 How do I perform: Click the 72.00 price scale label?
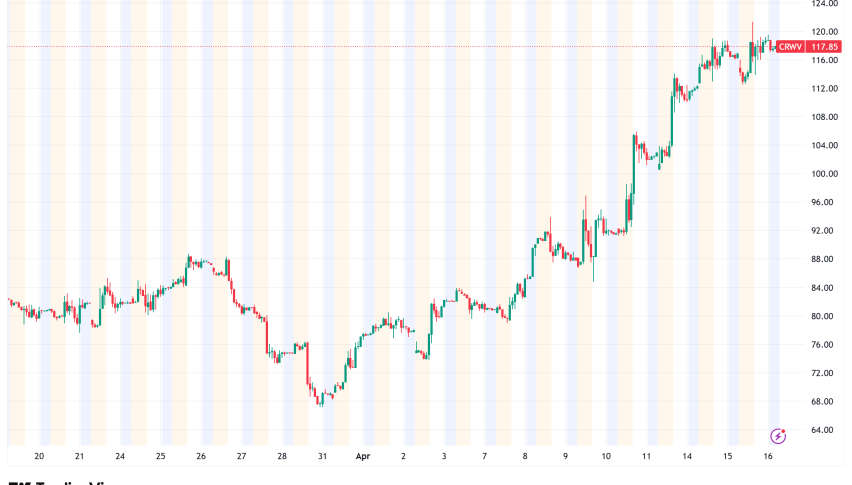point(825,373)
